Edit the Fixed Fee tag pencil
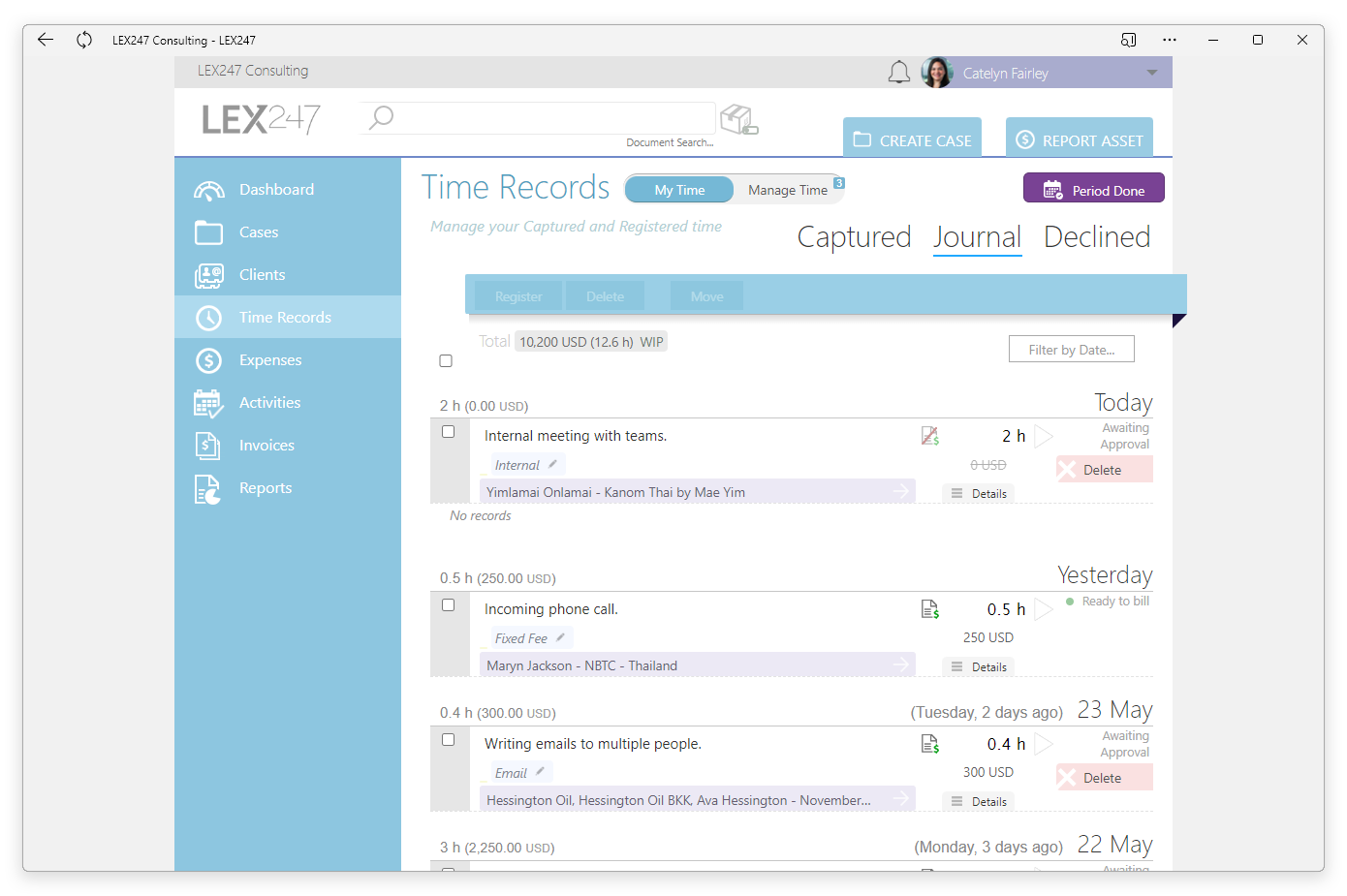This screenshot has width=1347, height=896. click(560, 637)
